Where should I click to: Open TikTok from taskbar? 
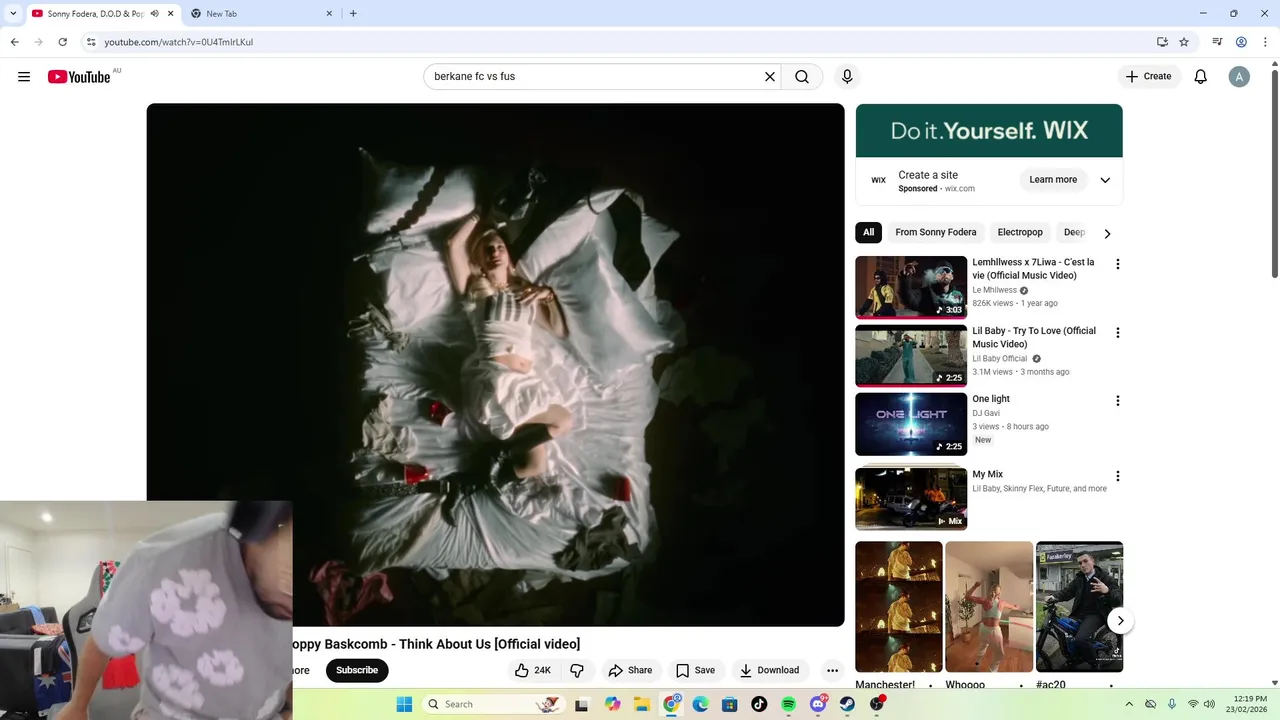pos(759,704)
